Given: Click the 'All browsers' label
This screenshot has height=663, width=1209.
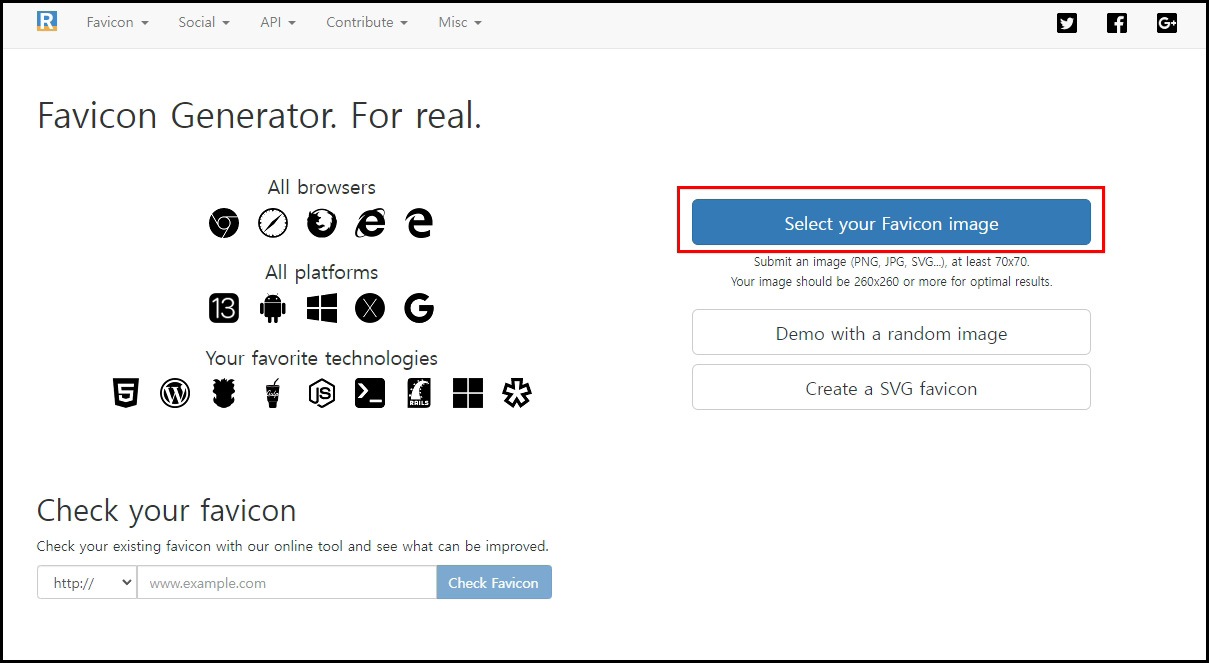Looking at the screenshot, I should point(322,187).
